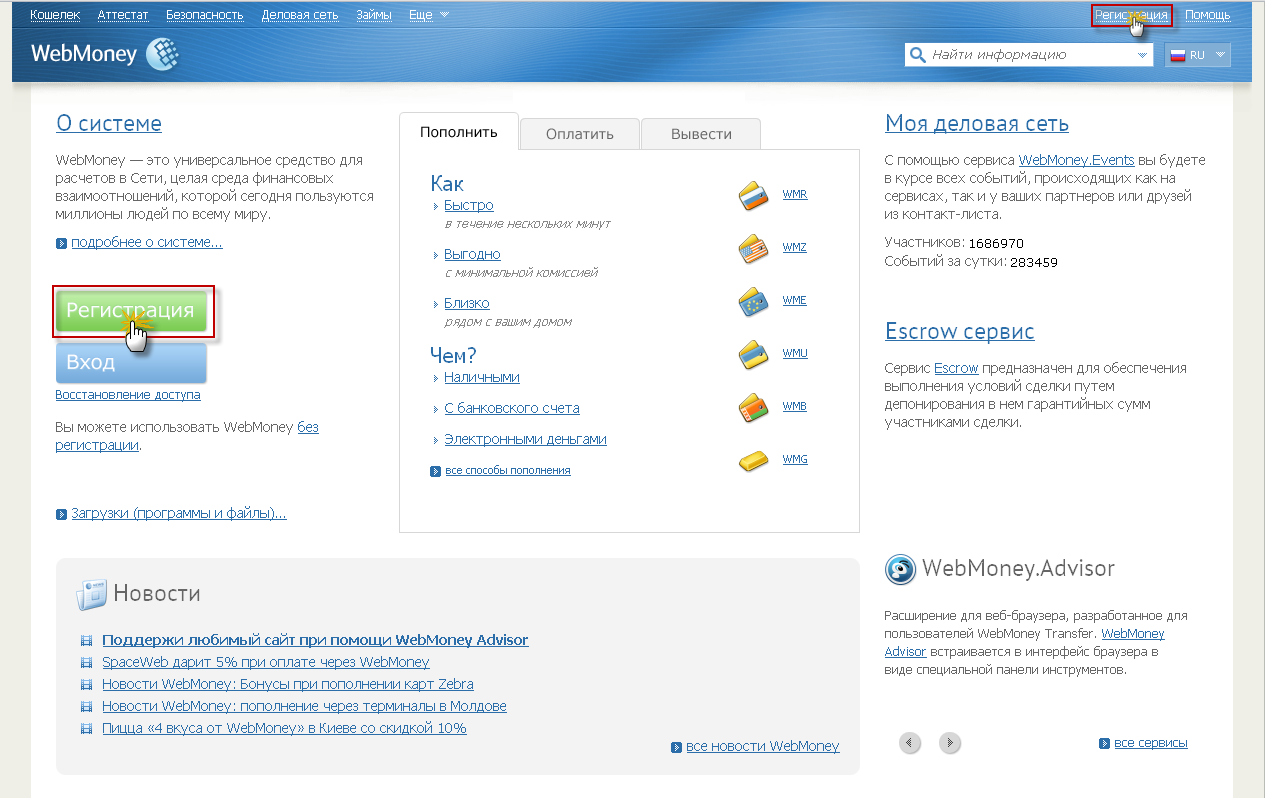Click arrow icon before все способы пополнения
Screen dimensions: 1265x798
pos(435,471)
